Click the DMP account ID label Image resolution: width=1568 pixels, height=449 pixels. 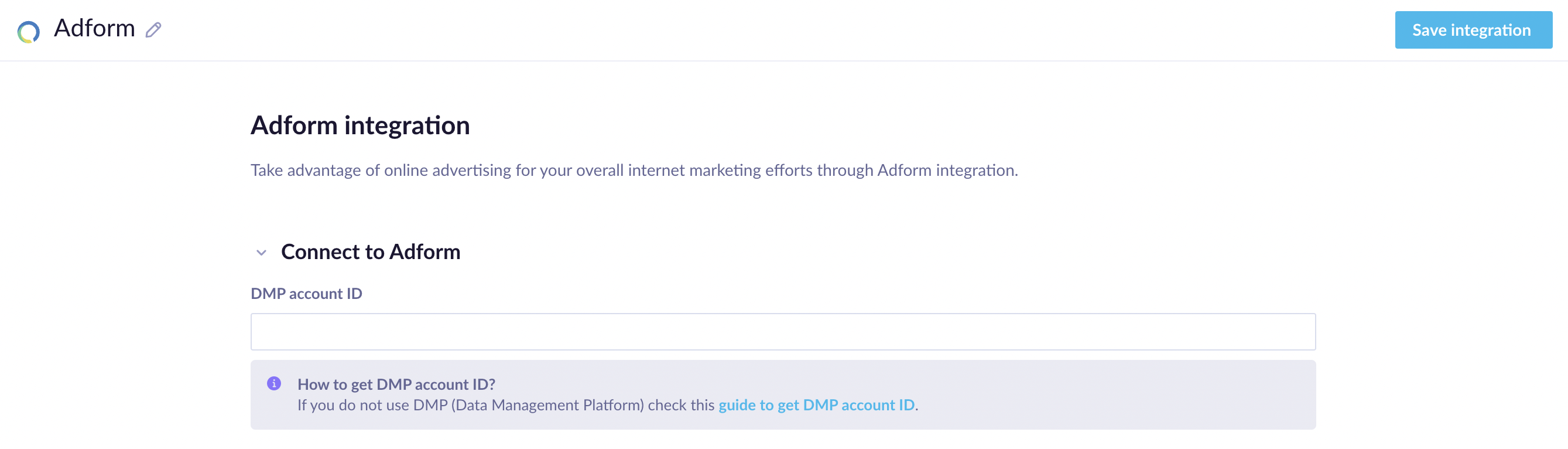click(x=306, y=294)
